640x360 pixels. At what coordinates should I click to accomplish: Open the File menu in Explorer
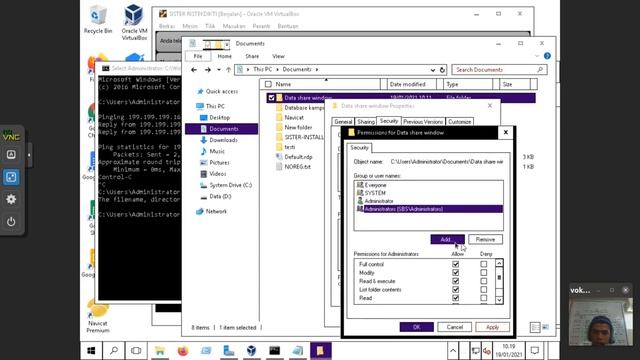coord(198,56)
